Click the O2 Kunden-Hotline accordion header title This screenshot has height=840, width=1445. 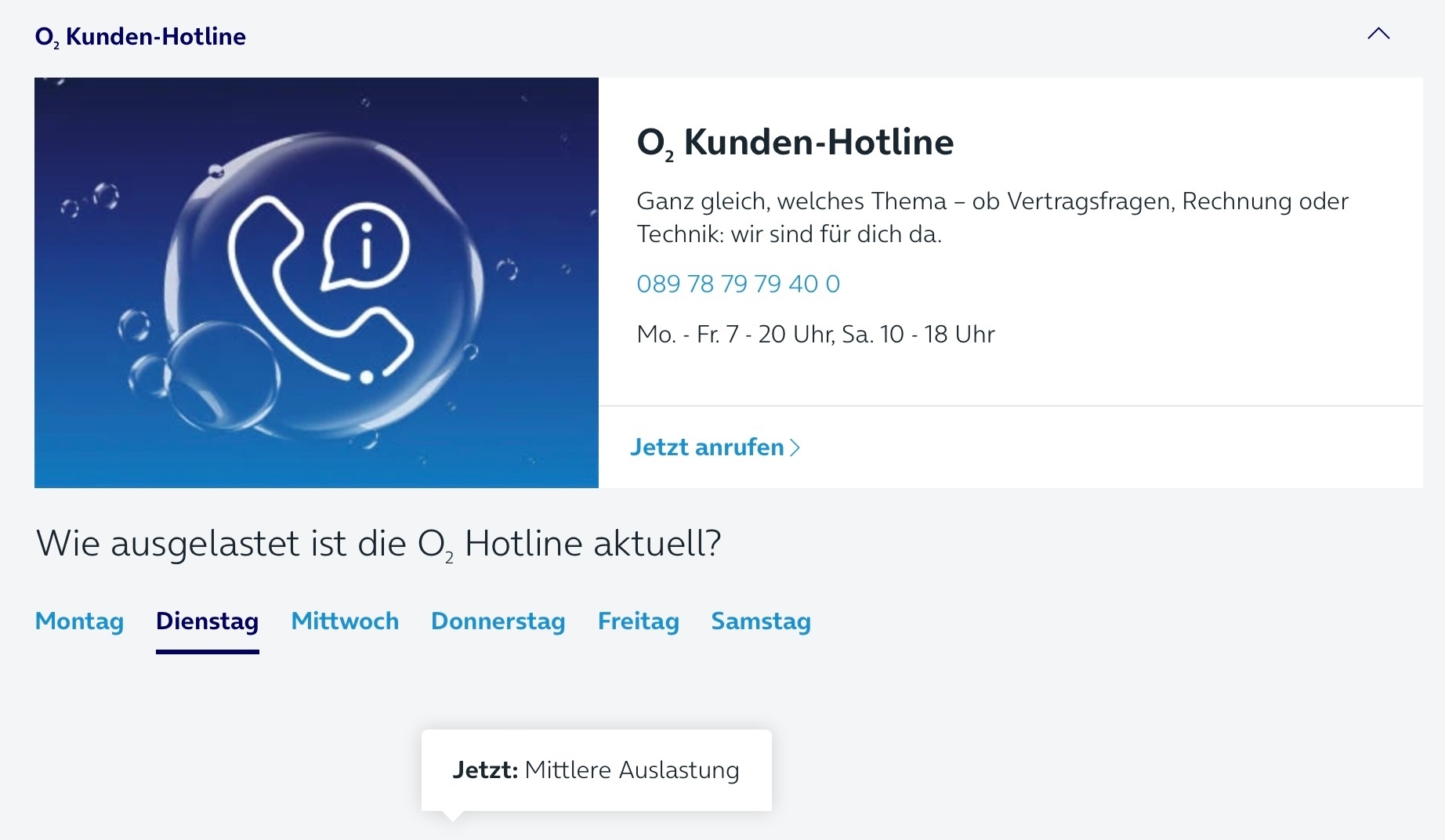click(140, 37)
